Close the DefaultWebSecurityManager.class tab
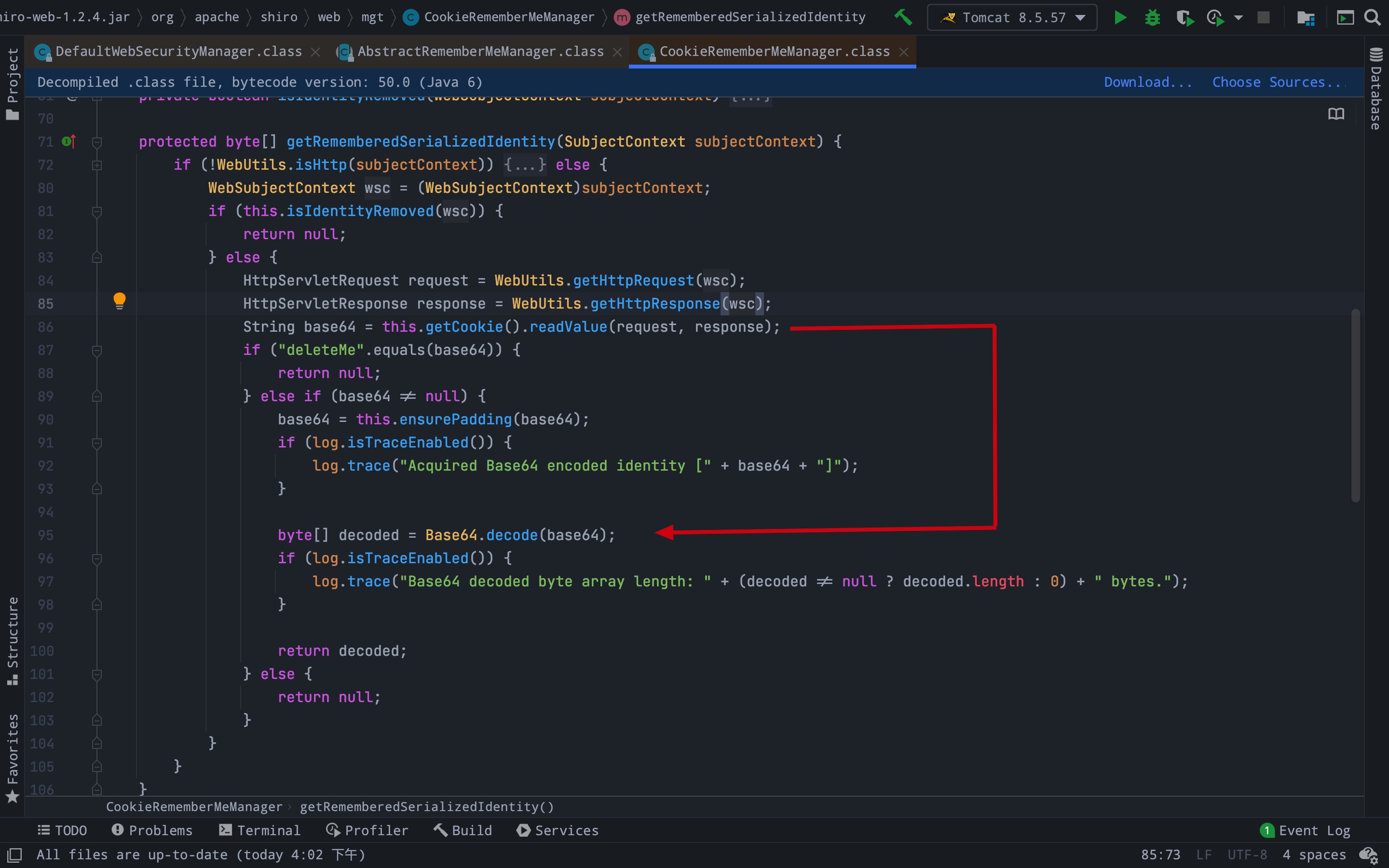Viewport: 1389px width, 868px height. click(x=315, y=52)
